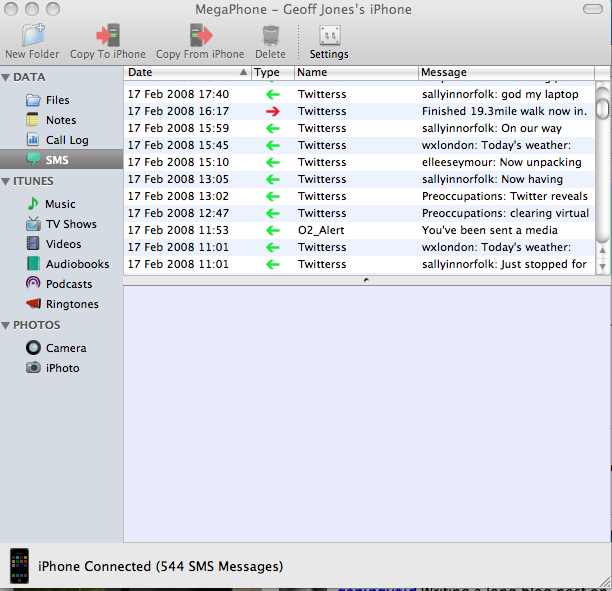Open the Camera lens icon
Screen dimensions: 612x591
(x=33, y=347)
